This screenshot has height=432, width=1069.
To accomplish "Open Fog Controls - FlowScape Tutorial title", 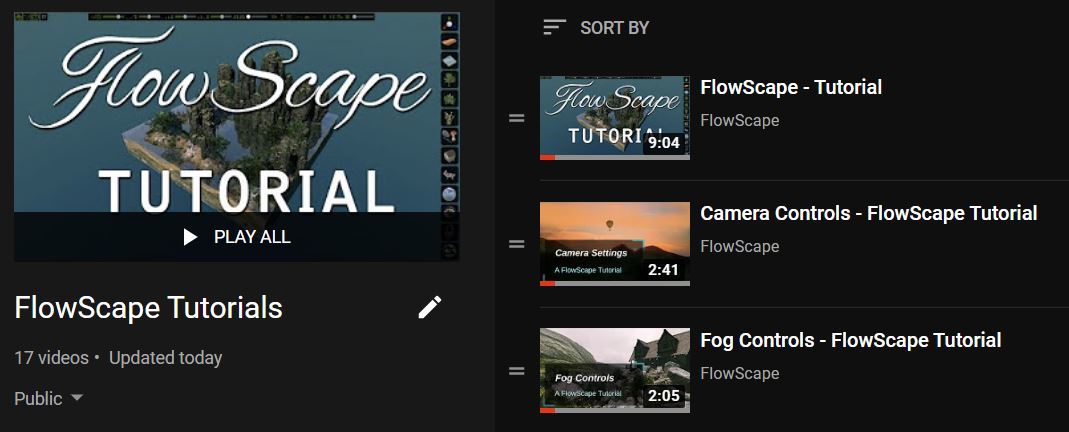I will coord(850,340).
